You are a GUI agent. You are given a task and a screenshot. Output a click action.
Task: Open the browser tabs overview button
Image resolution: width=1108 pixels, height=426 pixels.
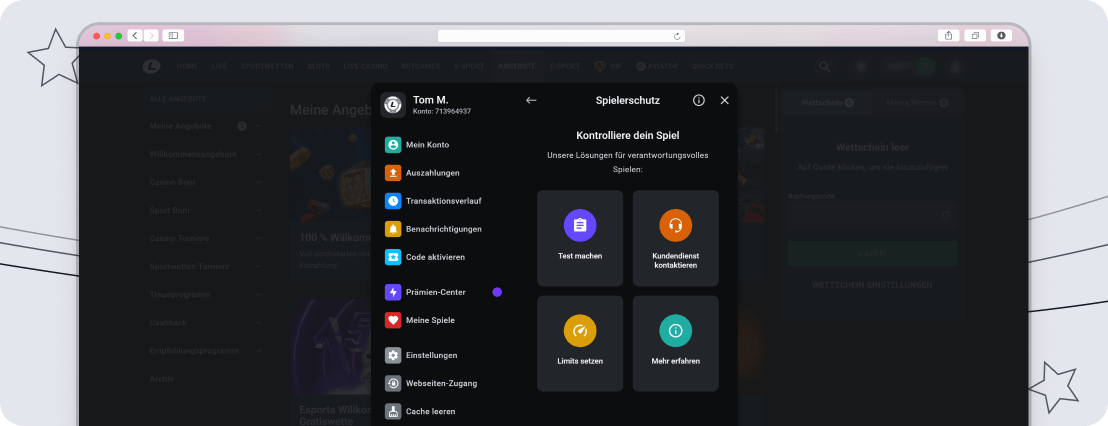click(x=975, y=35)
